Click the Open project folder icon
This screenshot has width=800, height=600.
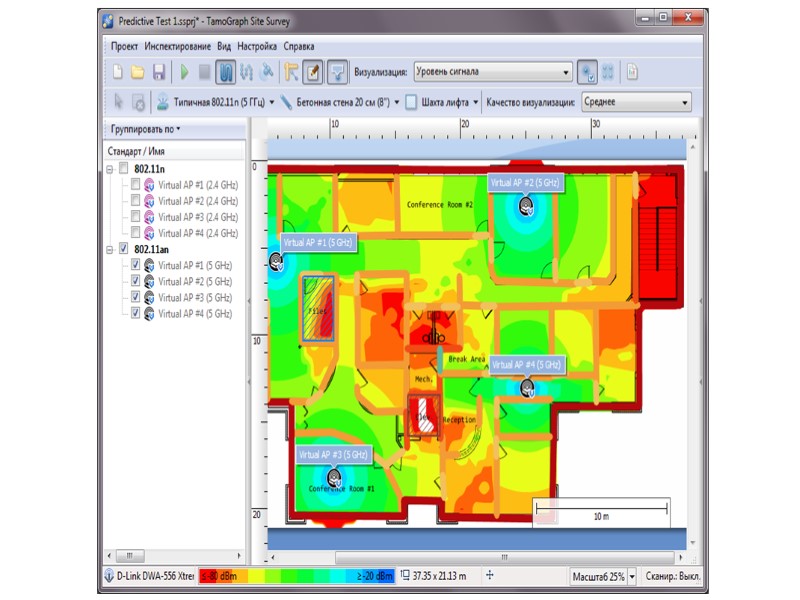(137, 72)
